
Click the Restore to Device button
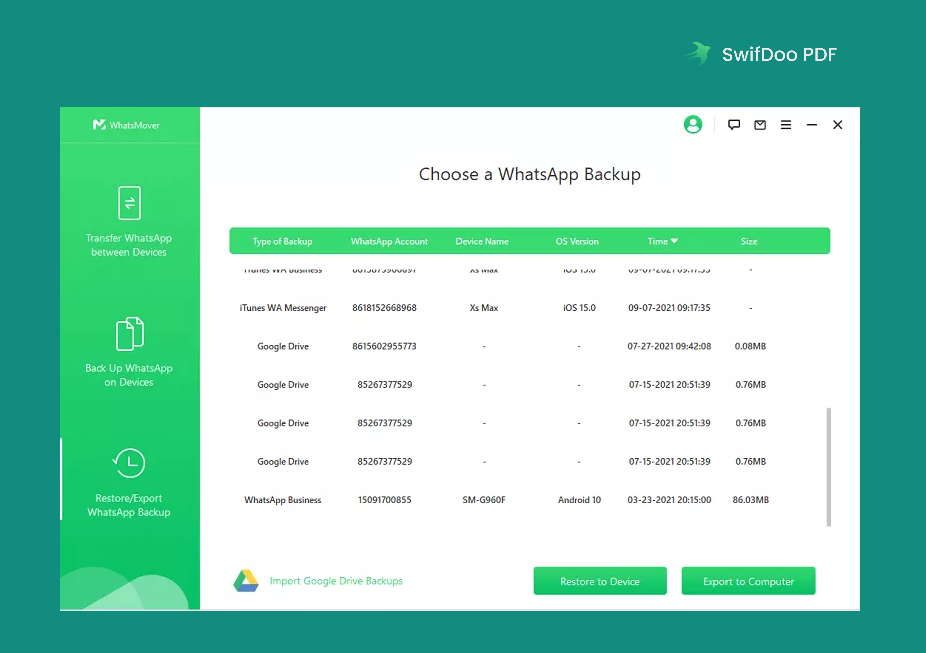(x=600, y=581)
